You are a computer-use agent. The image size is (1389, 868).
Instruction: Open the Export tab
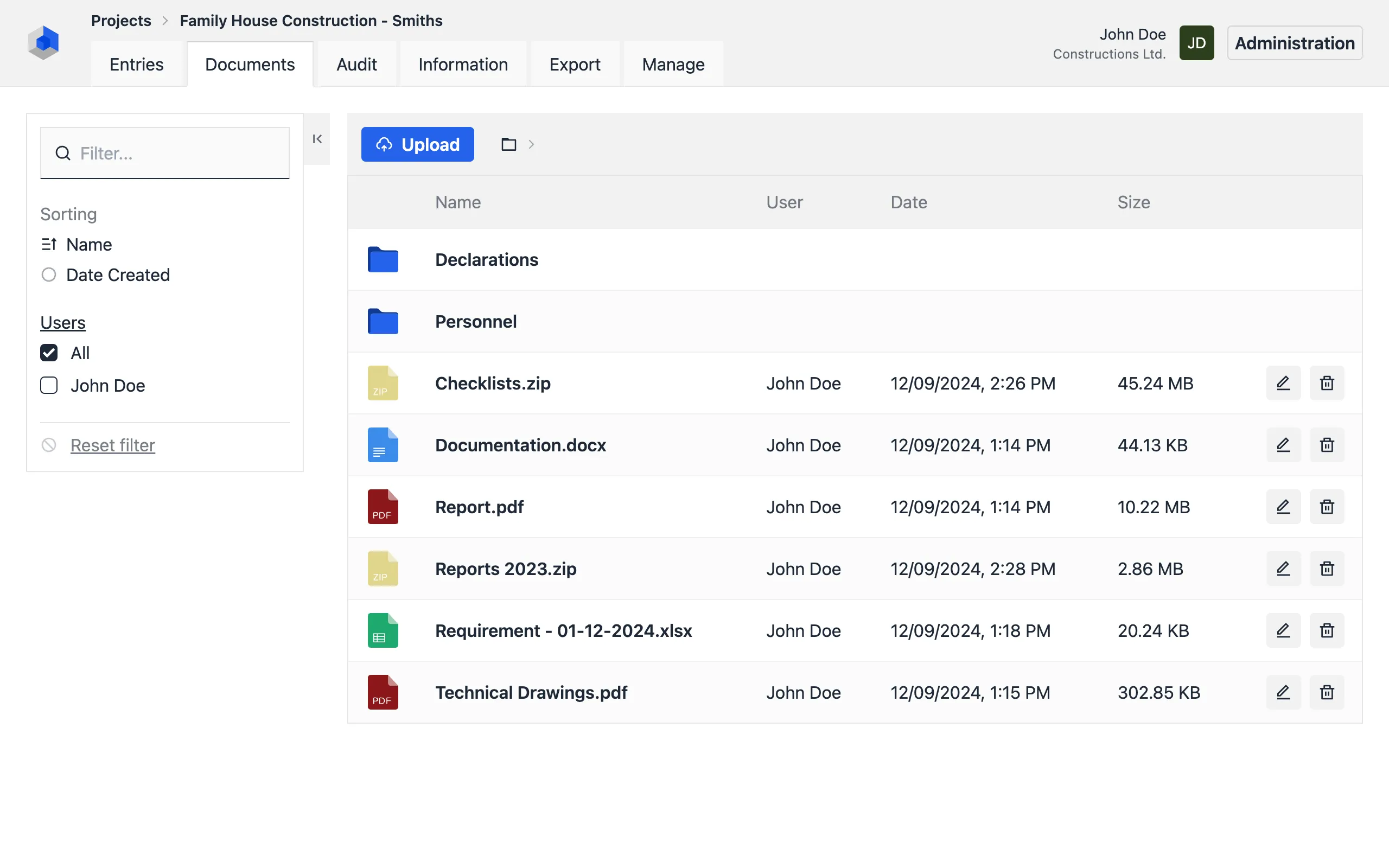575,65
